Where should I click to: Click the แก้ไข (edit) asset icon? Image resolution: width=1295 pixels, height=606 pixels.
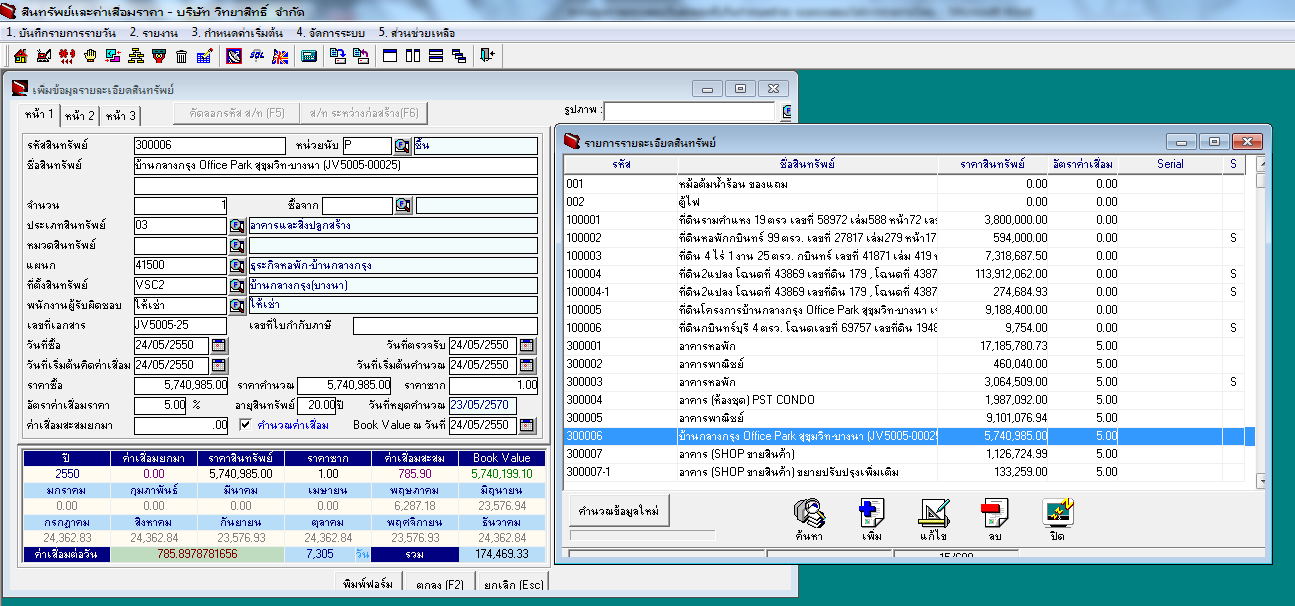pos(933,517)
